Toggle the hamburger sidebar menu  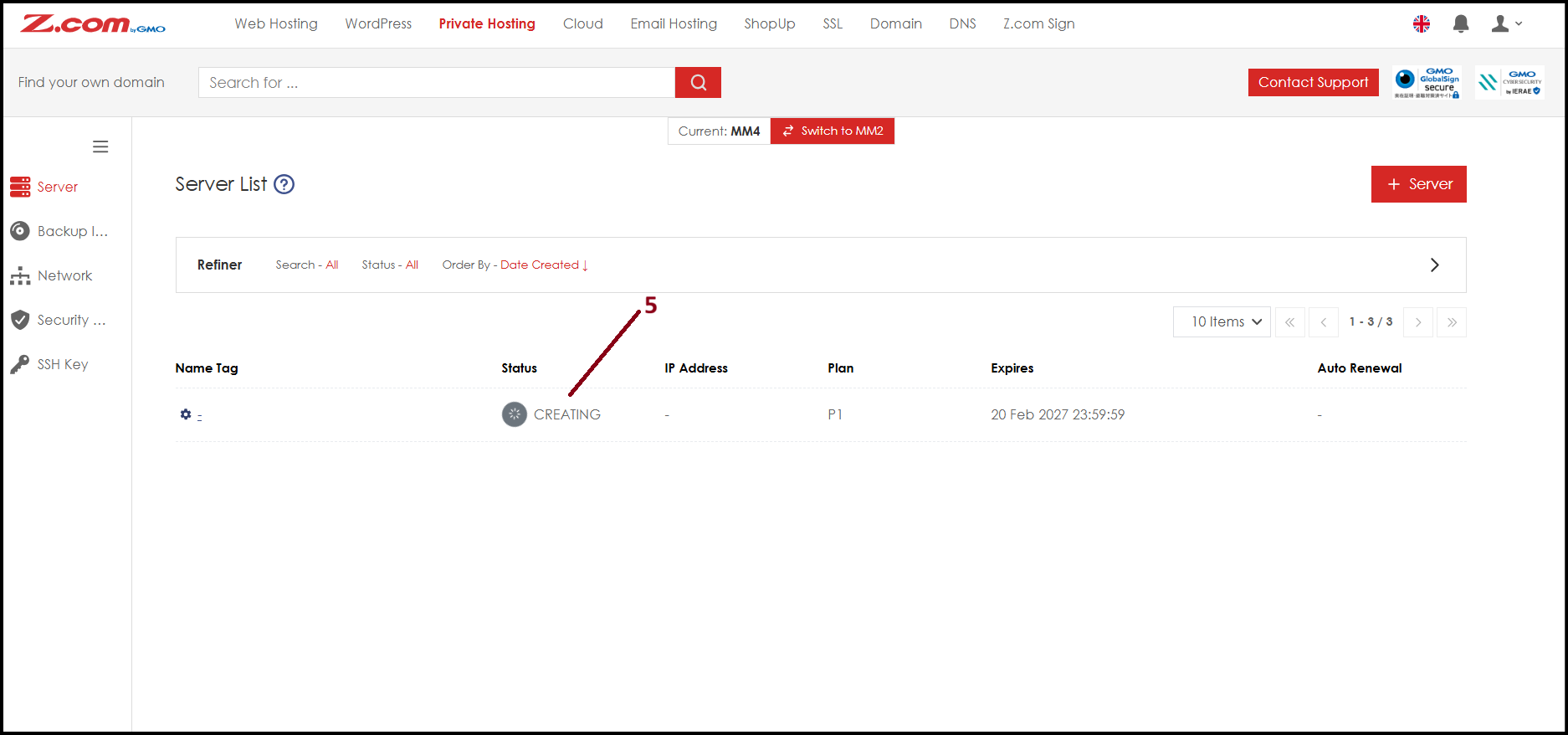coord(100,147)
